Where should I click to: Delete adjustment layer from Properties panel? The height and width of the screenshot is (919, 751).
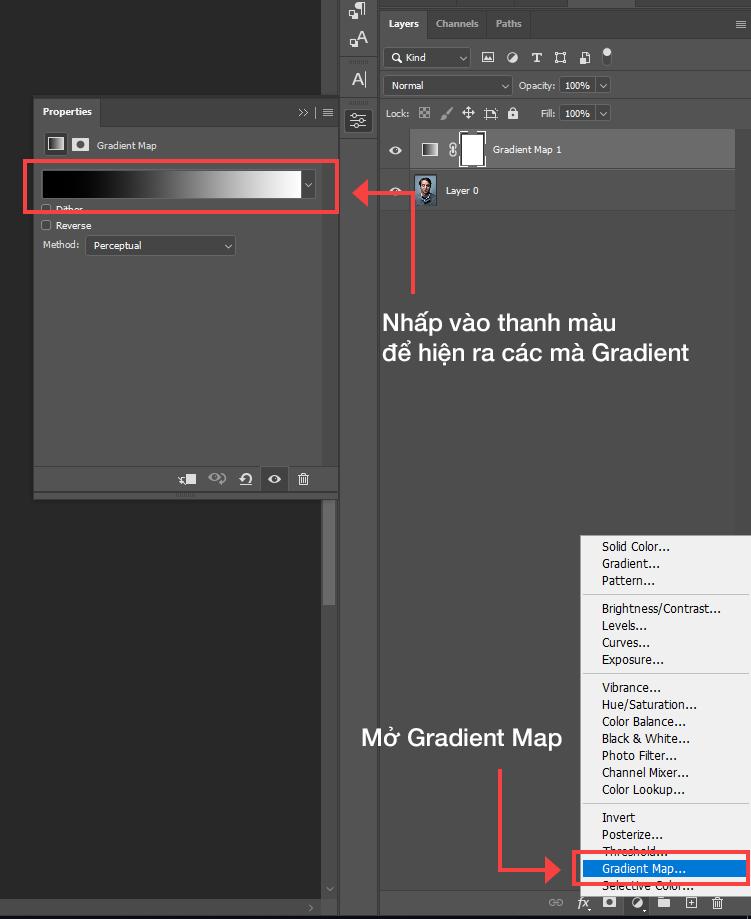(x=303, y=479)
